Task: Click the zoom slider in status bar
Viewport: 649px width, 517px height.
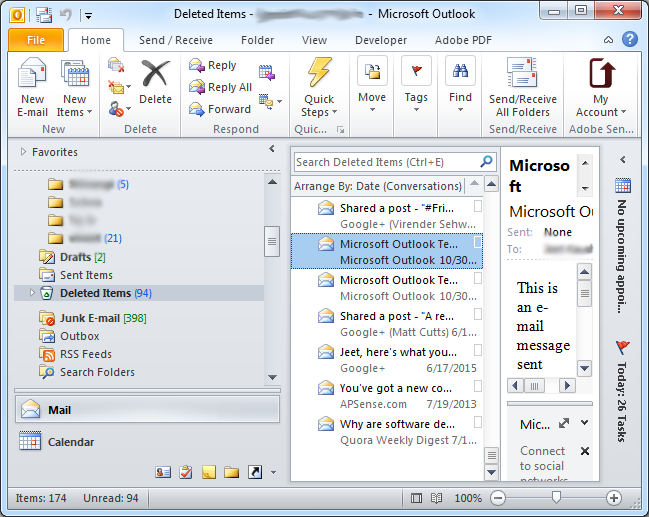Action: (556, 497)
